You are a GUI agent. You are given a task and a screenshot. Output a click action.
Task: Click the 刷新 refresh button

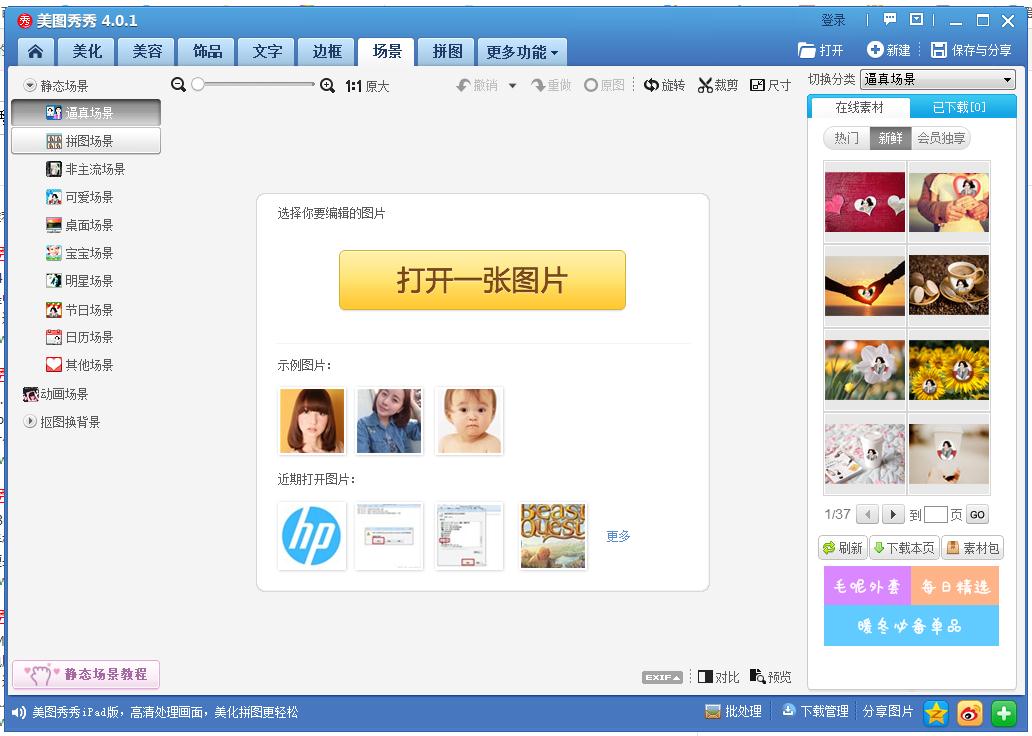click(843, 548)
